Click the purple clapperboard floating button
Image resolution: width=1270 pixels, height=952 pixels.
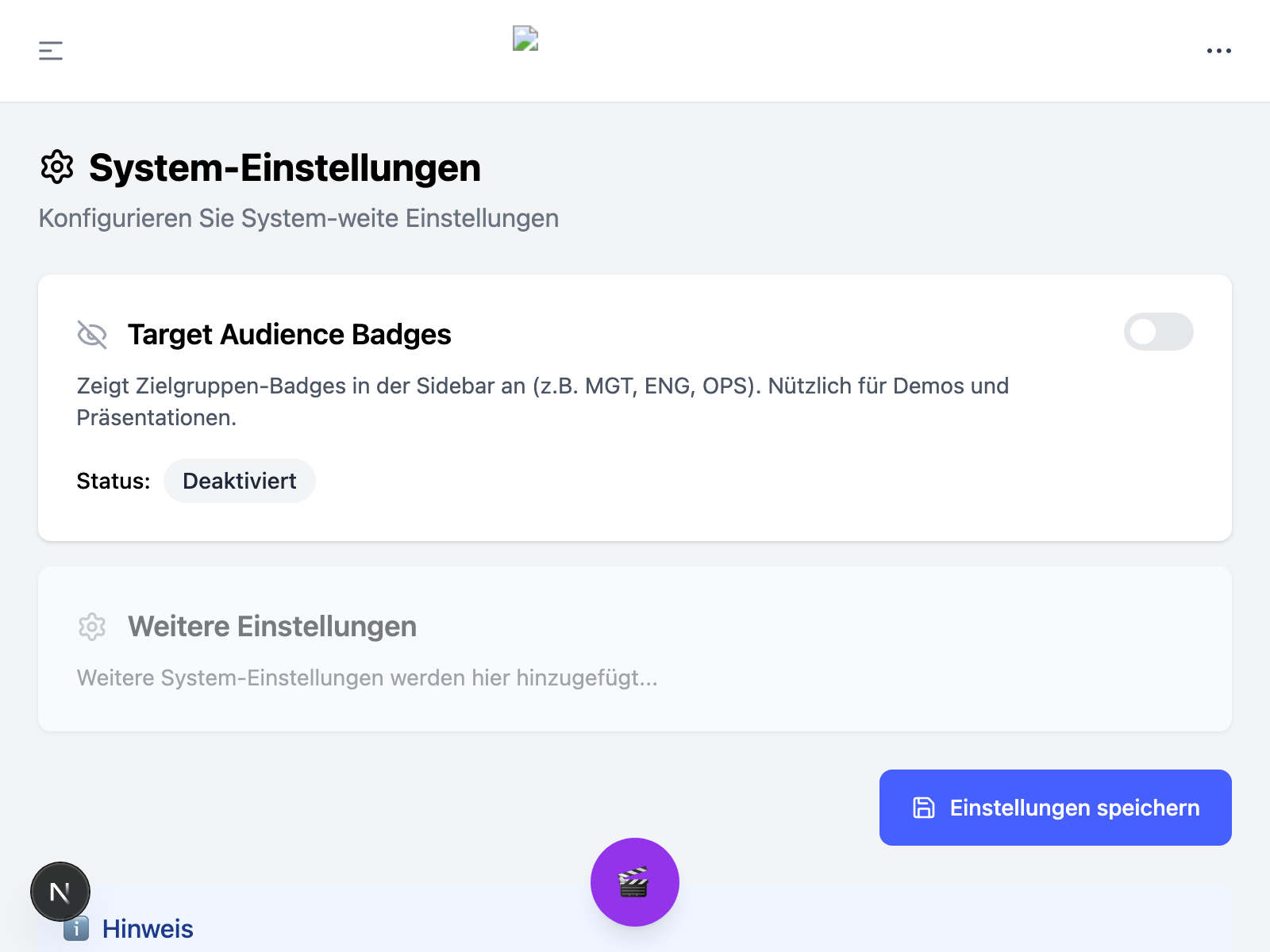tap(634, 881)
